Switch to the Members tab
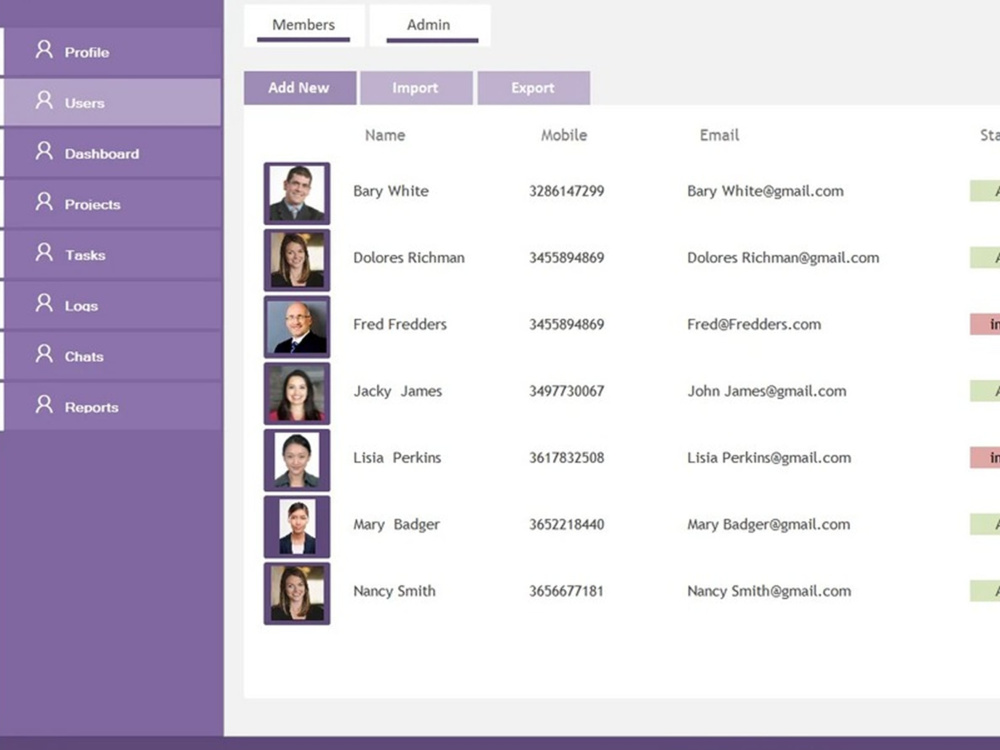This screenshot has height=750, width=1000. point(304,26)
